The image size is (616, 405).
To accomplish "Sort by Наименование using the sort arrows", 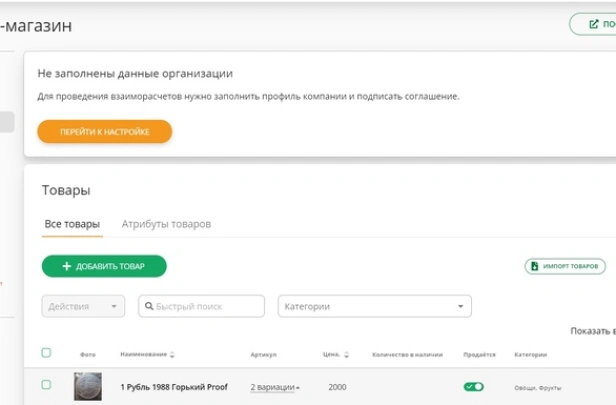I will click(172, 355).
